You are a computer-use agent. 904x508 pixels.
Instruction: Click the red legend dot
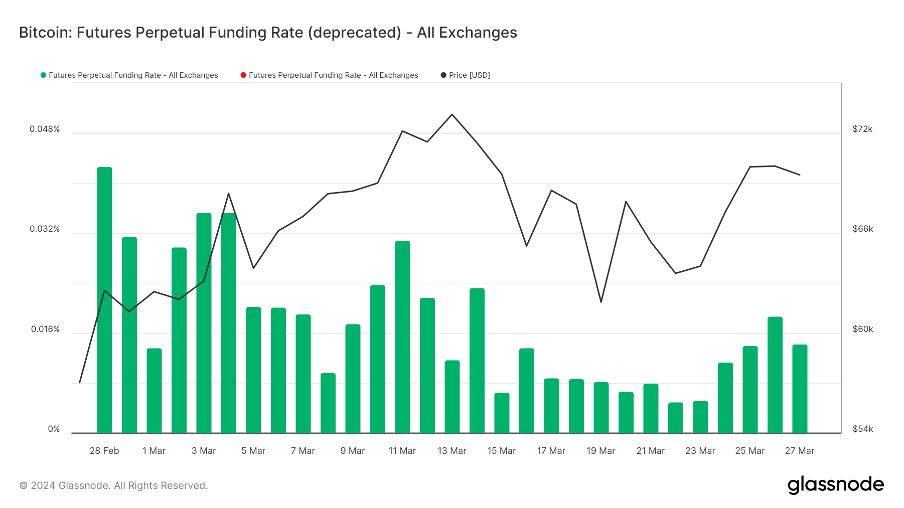(244, 75)
